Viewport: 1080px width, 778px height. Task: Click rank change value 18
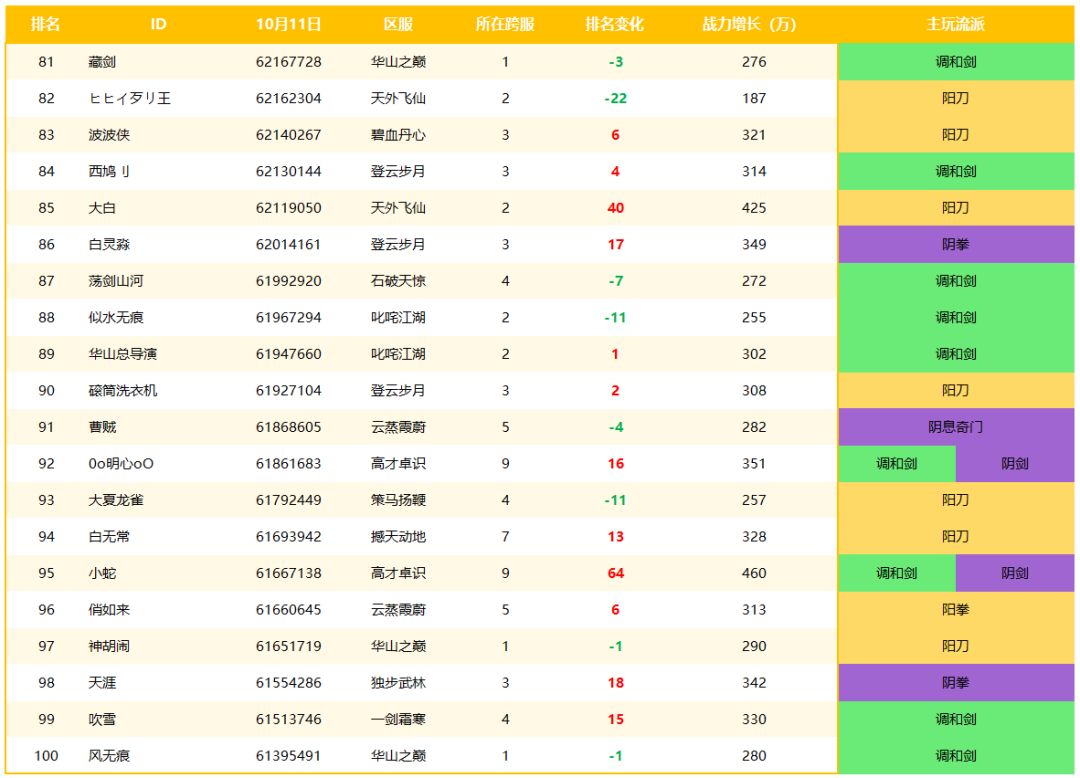616,682
